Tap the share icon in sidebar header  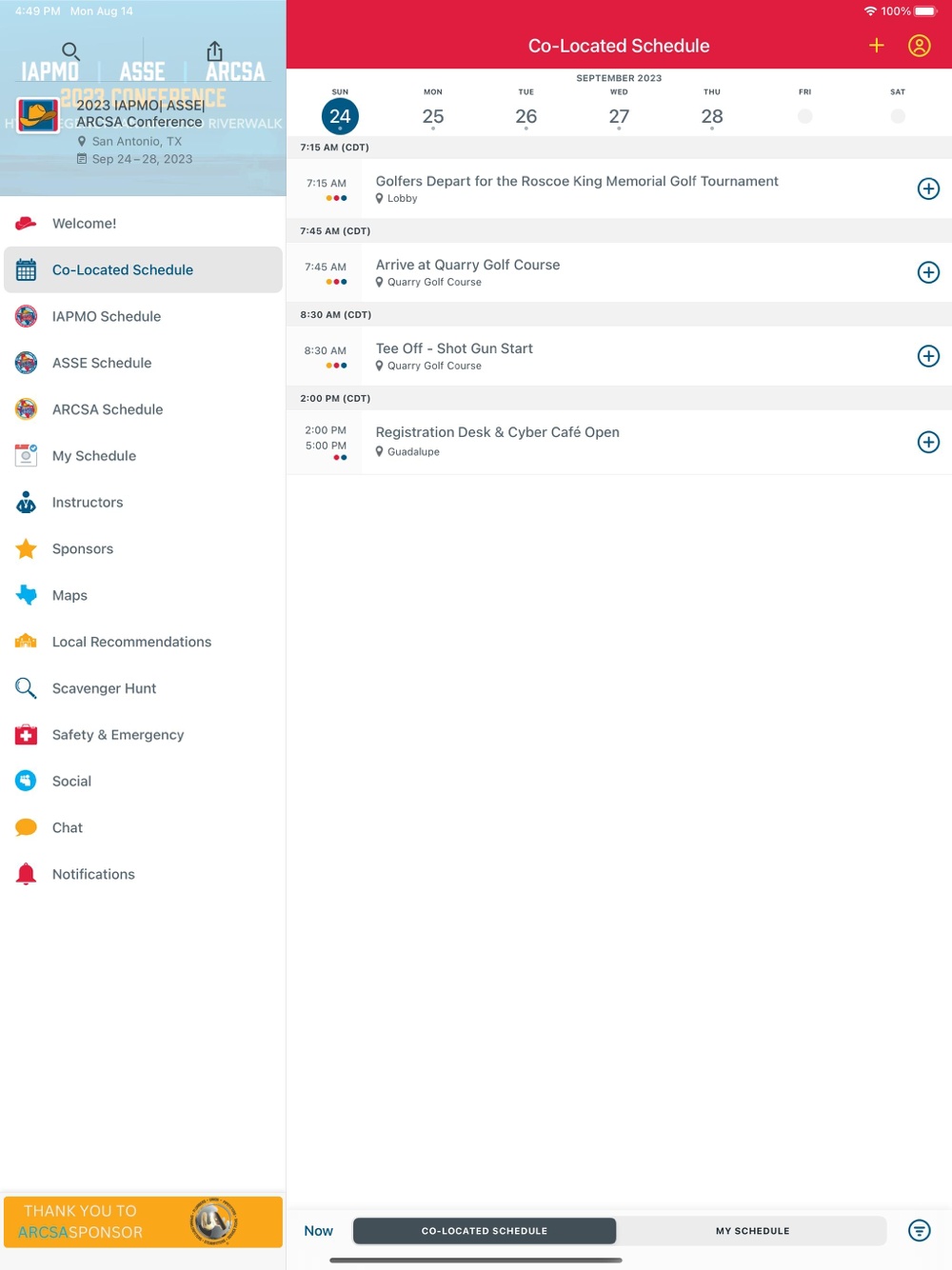click(x=215, y=50)
